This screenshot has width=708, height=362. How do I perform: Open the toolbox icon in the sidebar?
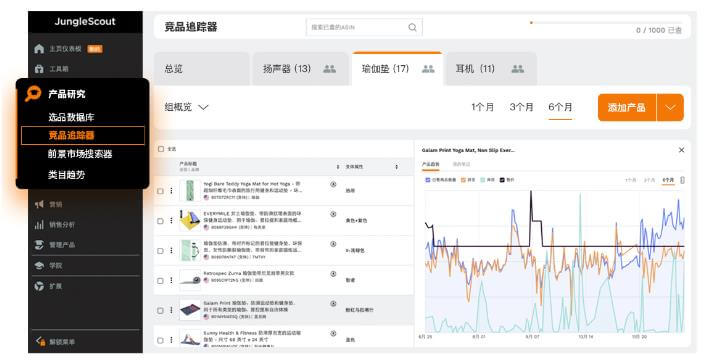point(39,69)
